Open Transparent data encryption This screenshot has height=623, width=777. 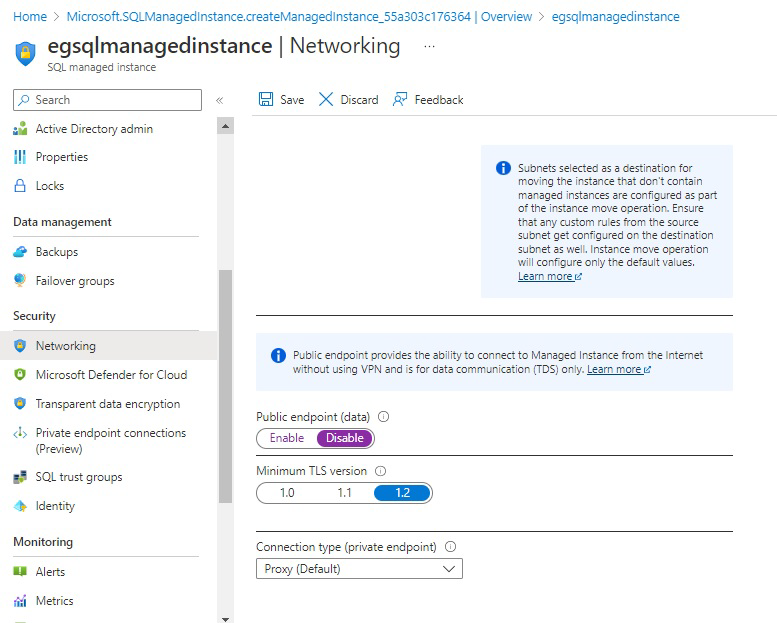[x=109, y=403]
